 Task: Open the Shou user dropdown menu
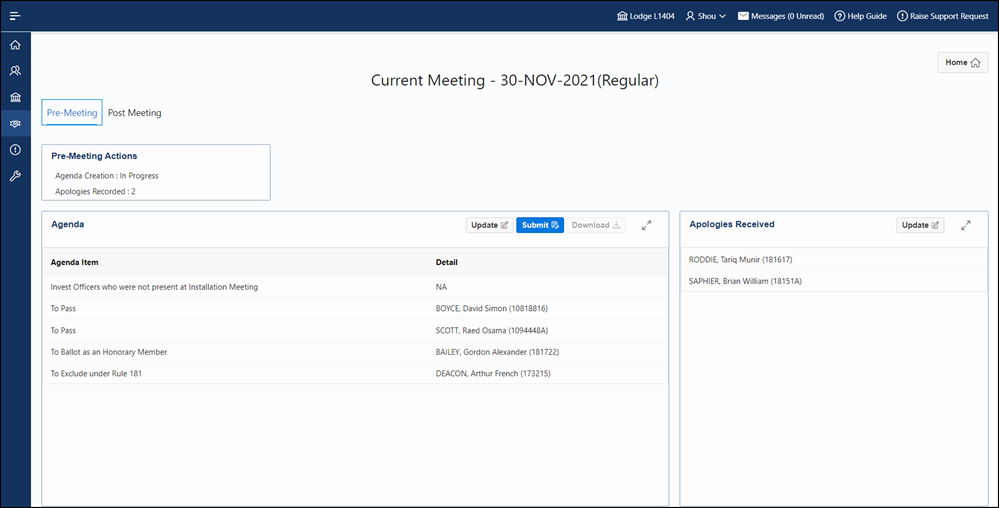click(705, 16)
